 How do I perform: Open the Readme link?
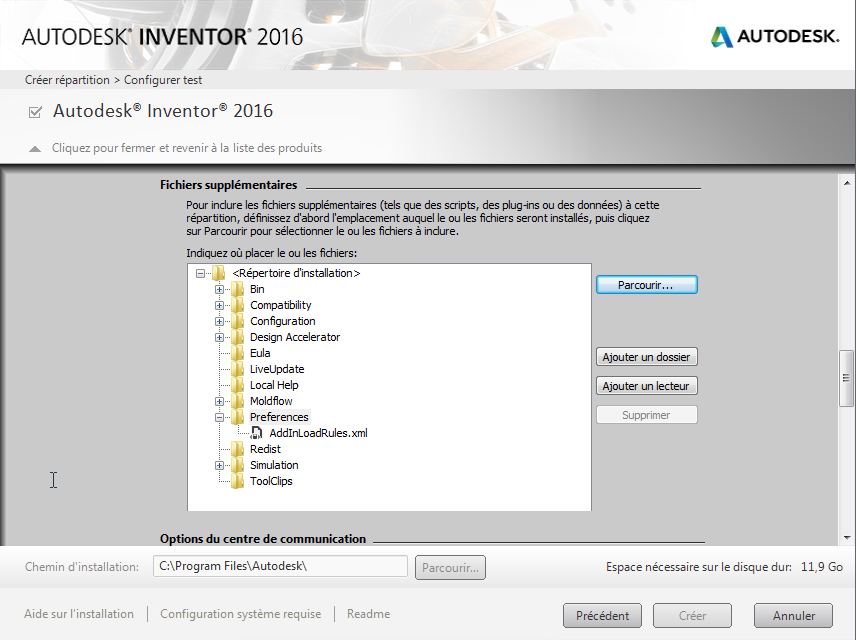[x=368, y=614]
